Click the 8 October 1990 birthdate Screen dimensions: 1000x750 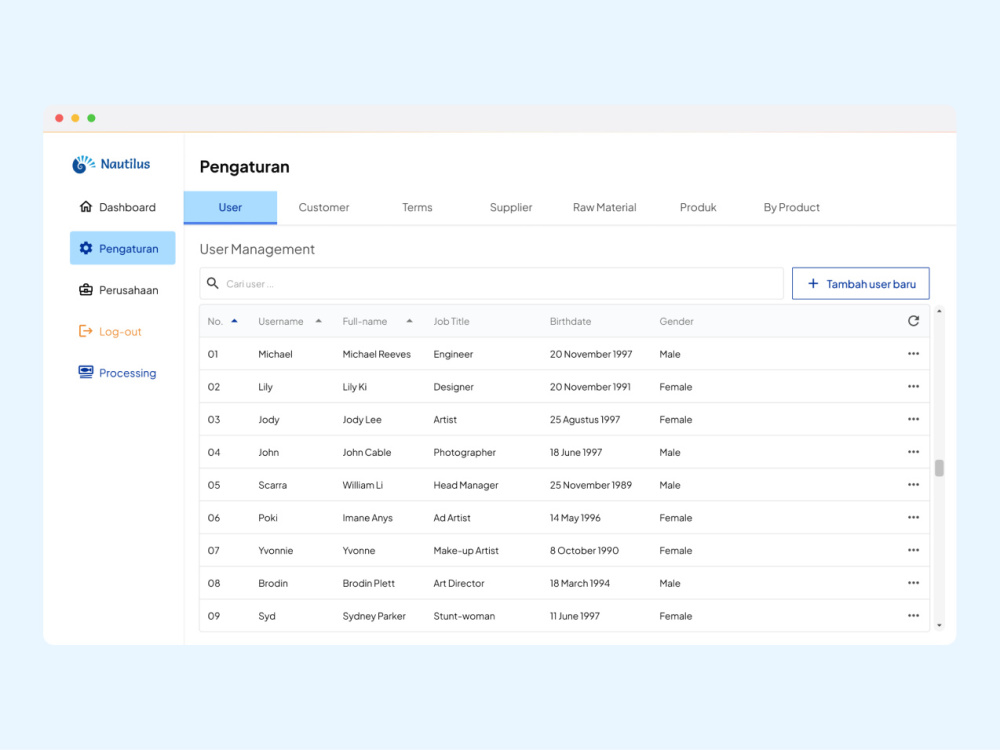pos(584,550)
